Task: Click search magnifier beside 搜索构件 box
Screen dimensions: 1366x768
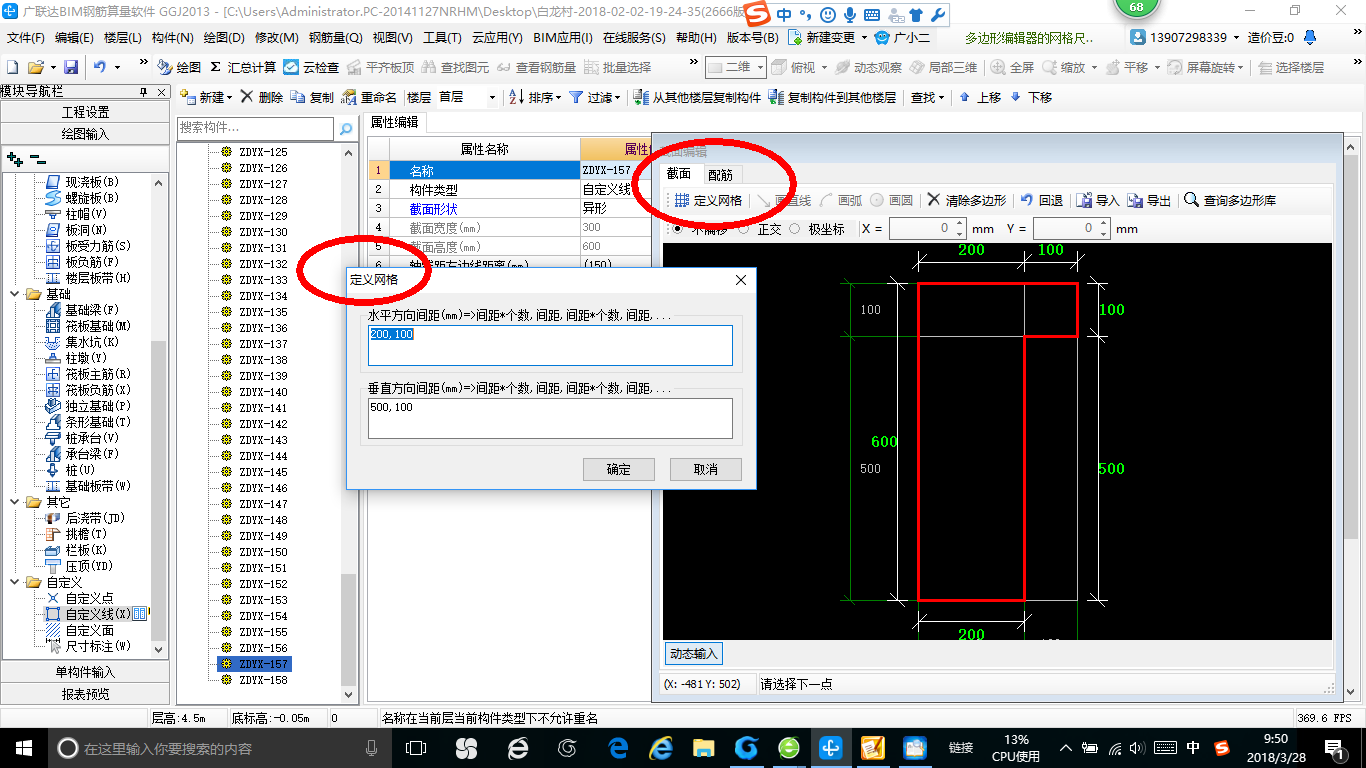Action: click(x=346, y=129)
